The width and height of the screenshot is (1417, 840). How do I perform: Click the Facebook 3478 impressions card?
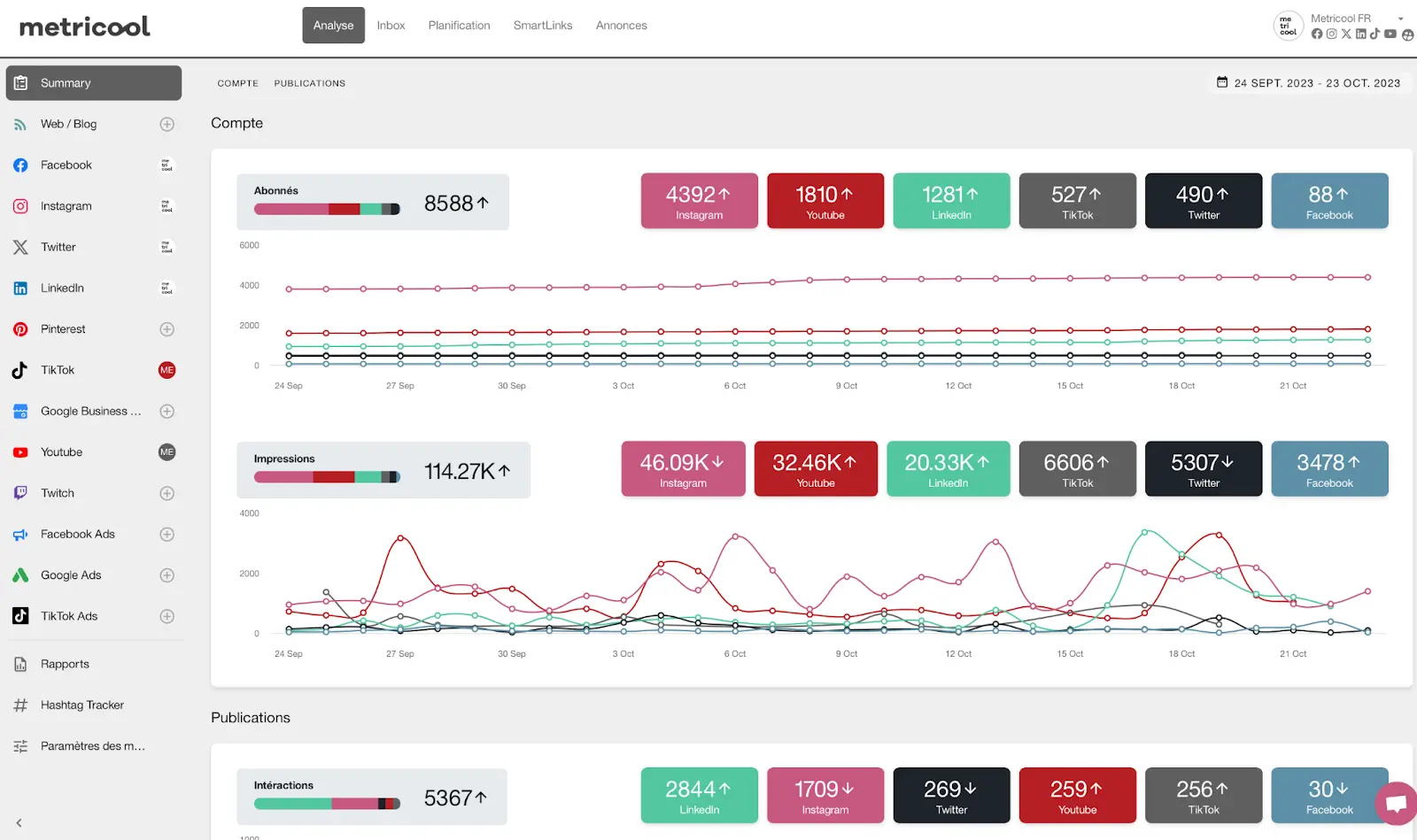(x=1329, y=469)
